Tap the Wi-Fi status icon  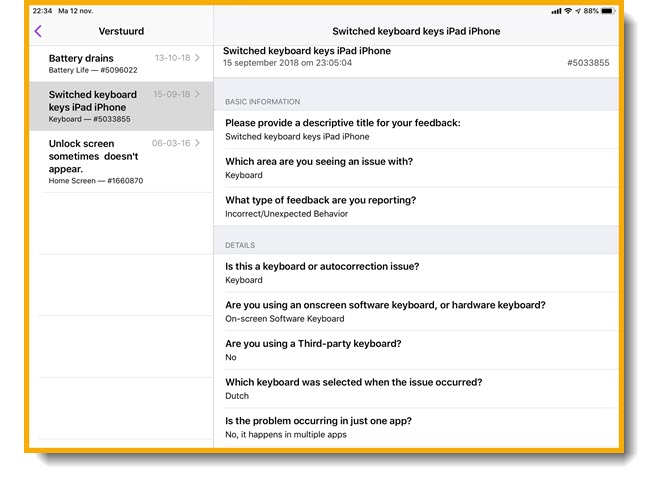point(568,11)
